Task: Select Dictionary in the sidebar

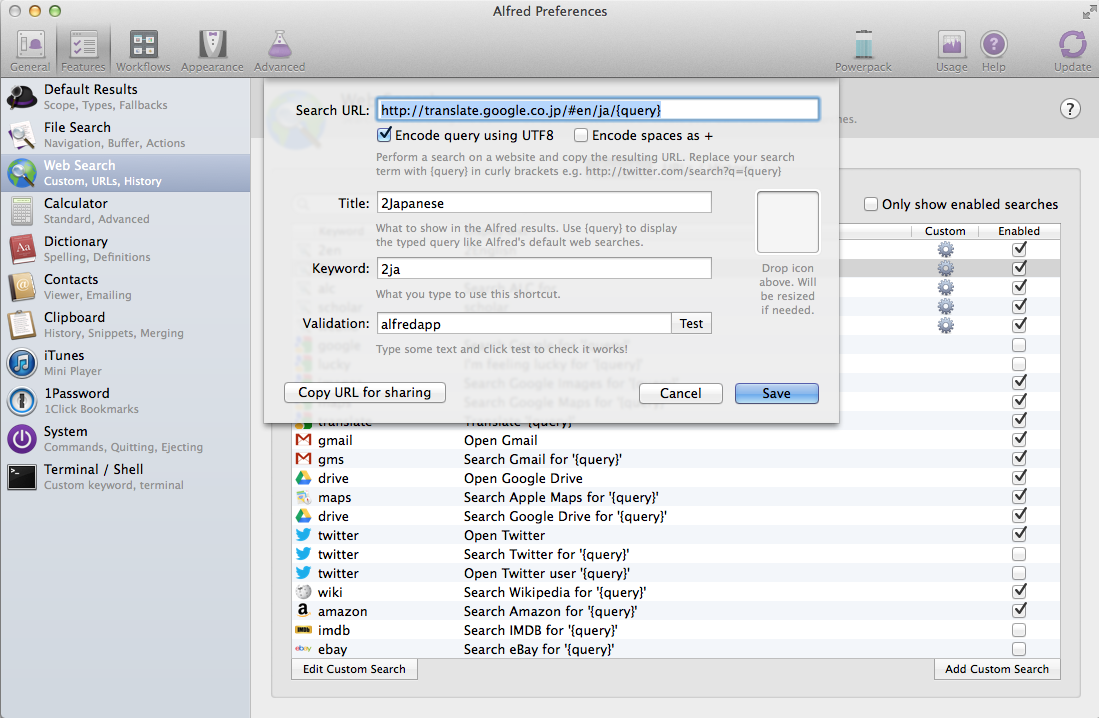Action: point(75,248)
